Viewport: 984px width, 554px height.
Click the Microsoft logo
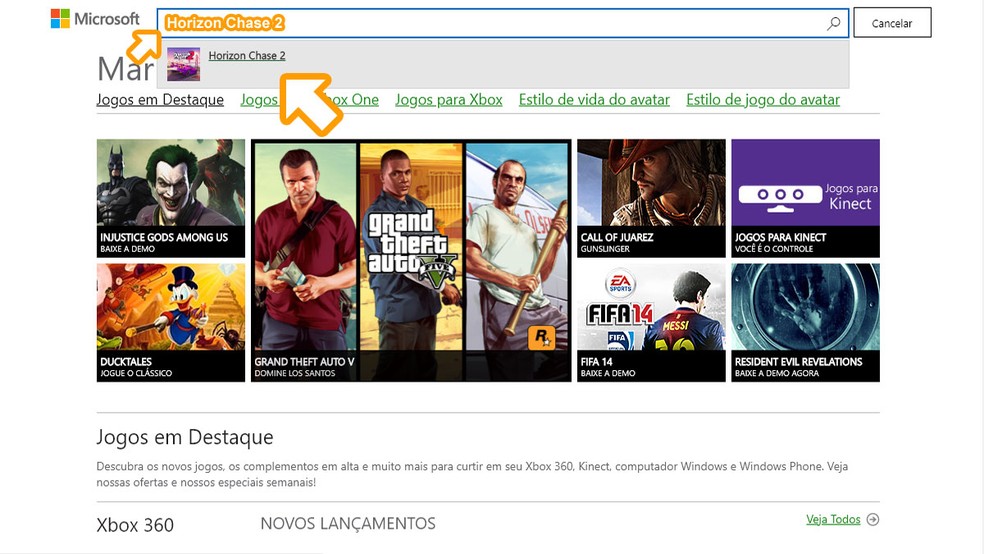click(x=95, y=19)
